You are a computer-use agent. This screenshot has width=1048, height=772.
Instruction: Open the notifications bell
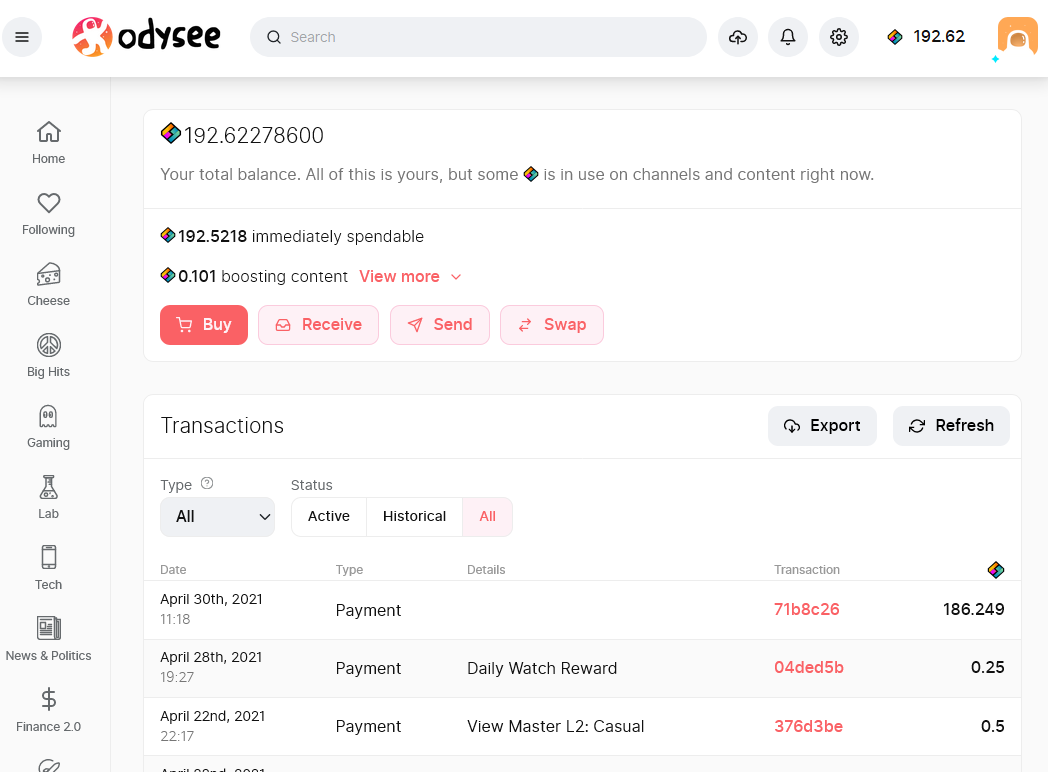tap(788, 37)
